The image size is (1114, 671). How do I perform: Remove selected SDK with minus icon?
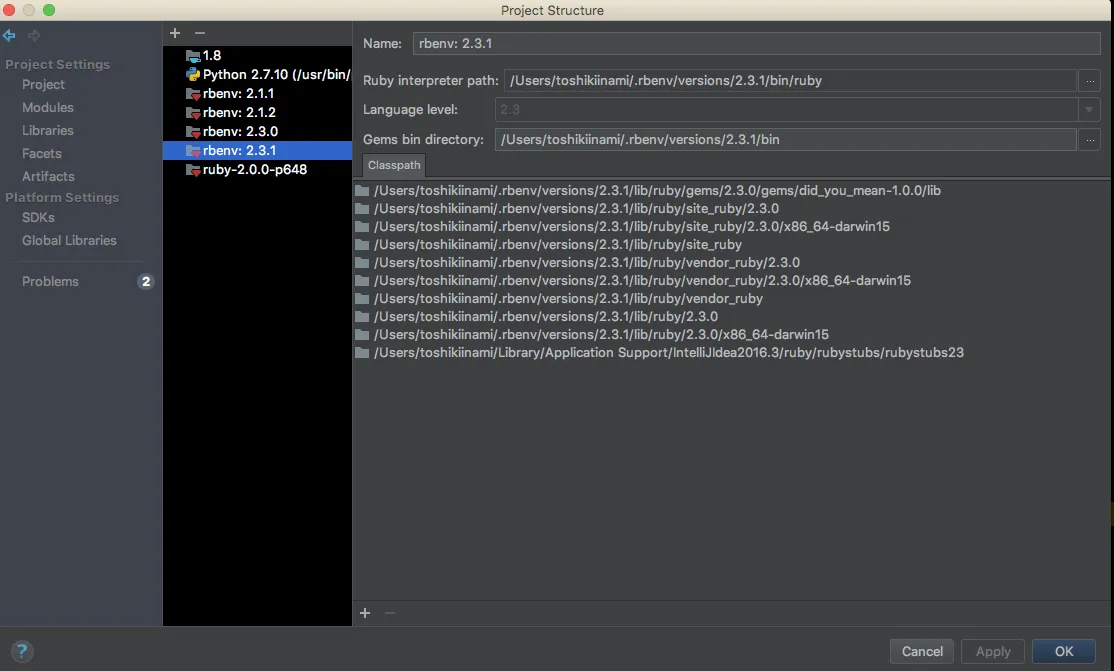(200, 33)
